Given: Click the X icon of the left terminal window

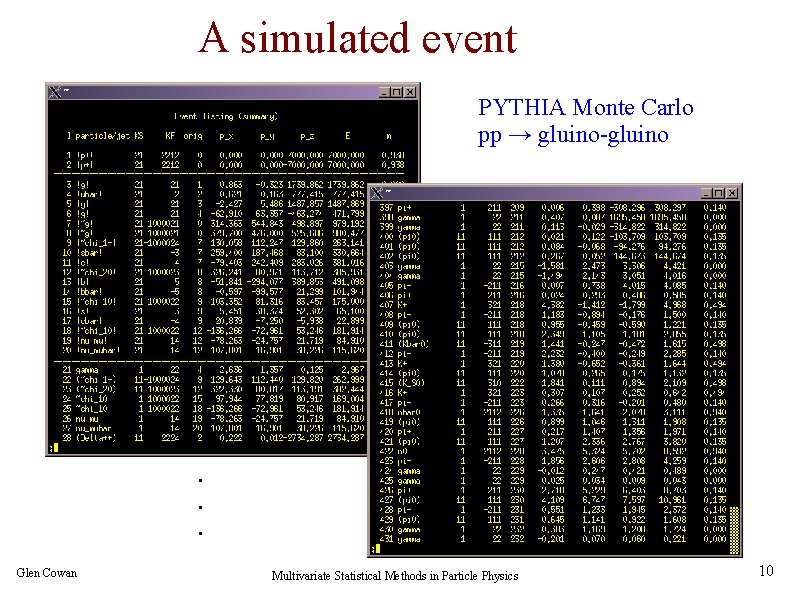Looking at the screenshot, I should point(55,92).
